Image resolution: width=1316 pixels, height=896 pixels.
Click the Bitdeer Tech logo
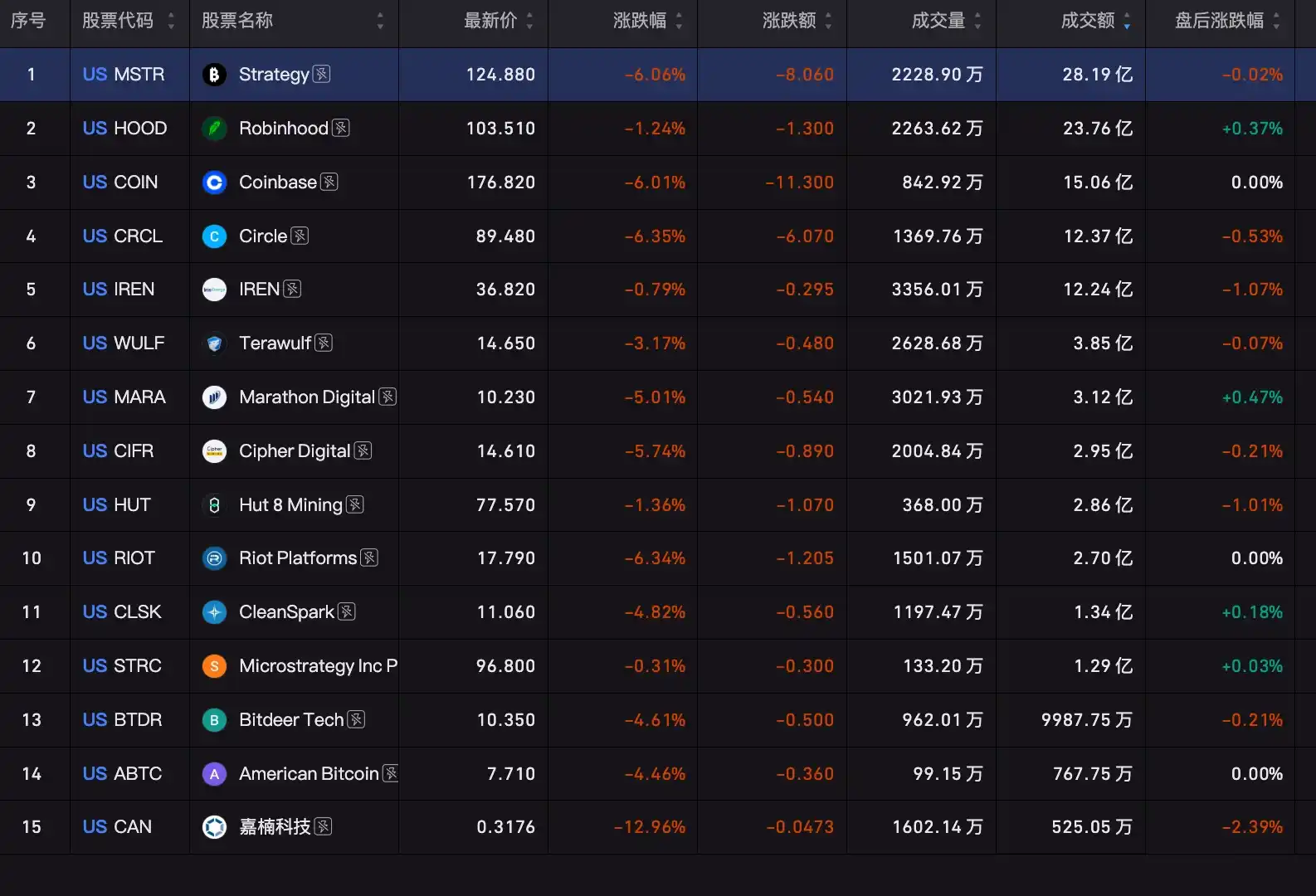point(214,720)
